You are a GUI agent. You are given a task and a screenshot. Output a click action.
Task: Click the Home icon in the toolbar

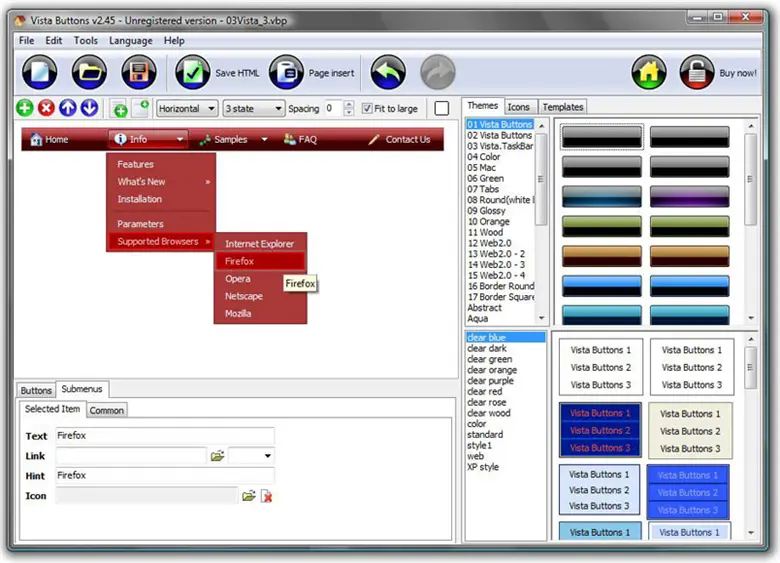click(649, 73)
